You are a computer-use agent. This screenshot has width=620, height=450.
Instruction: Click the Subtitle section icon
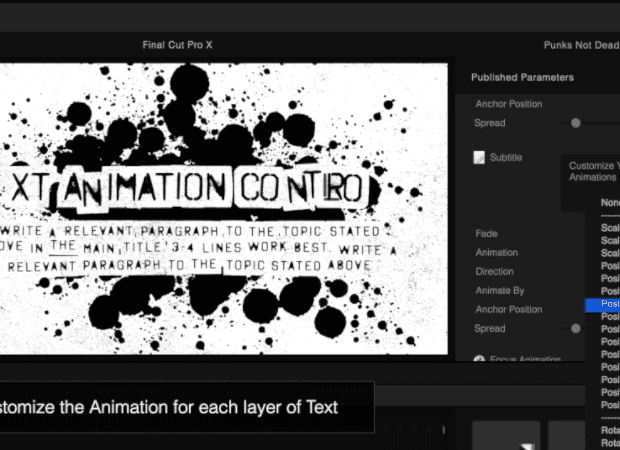(479, 157)
